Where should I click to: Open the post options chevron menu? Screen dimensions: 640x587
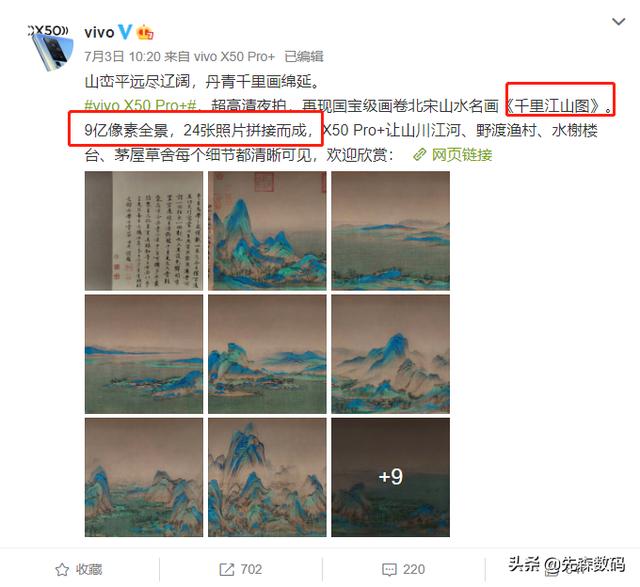[619, 22]
